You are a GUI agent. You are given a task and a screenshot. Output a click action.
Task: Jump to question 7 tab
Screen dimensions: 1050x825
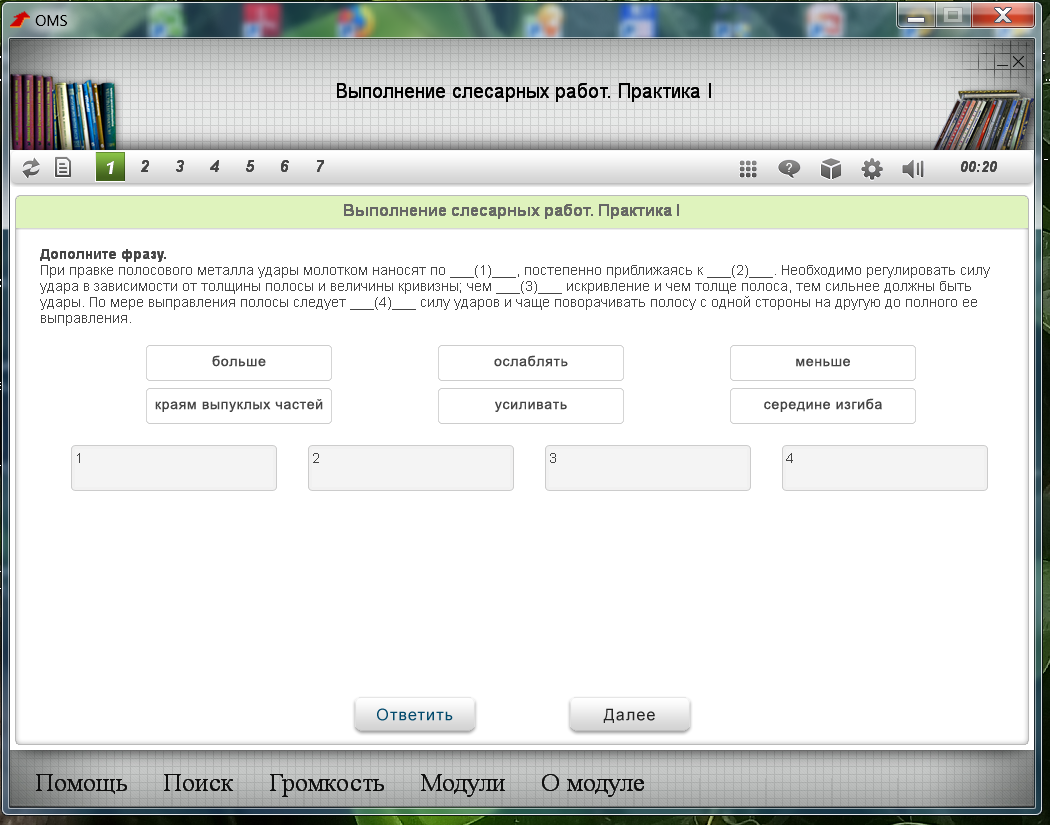320,167
